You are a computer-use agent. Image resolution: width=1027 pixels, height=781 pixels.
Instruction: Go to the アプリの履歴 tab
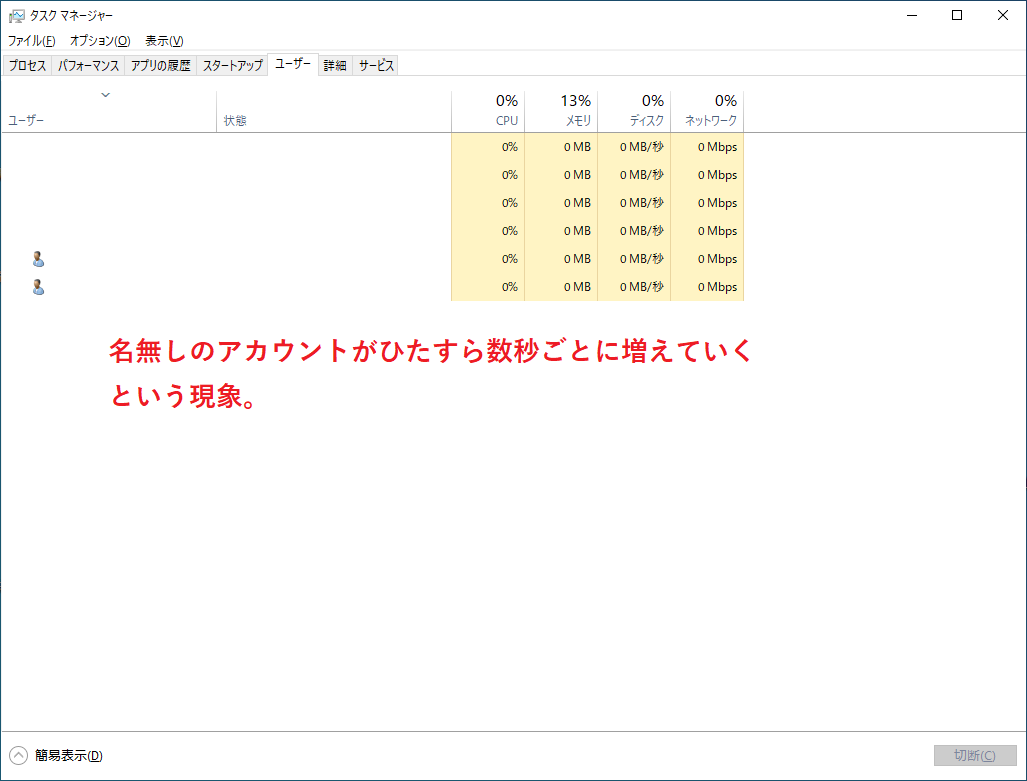160,66
